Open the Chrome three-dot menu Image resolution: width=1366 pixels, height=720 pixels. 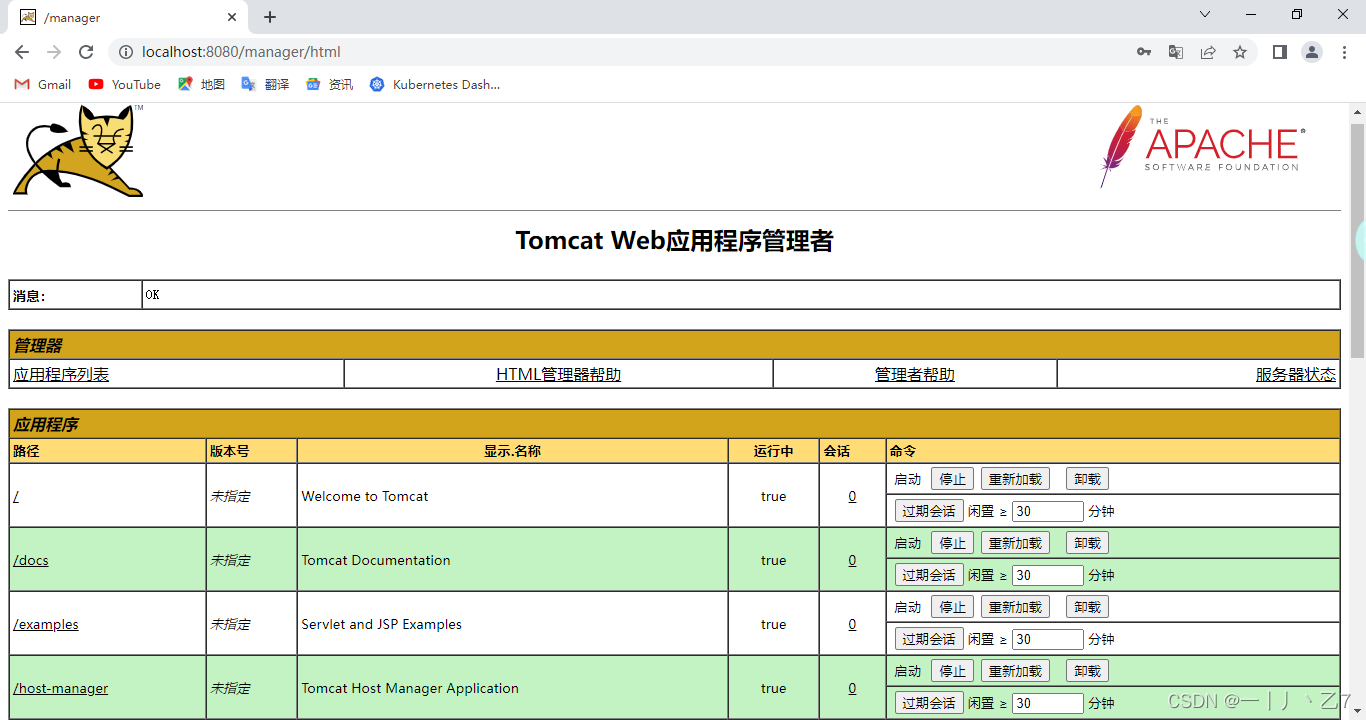pos(1344,52)
